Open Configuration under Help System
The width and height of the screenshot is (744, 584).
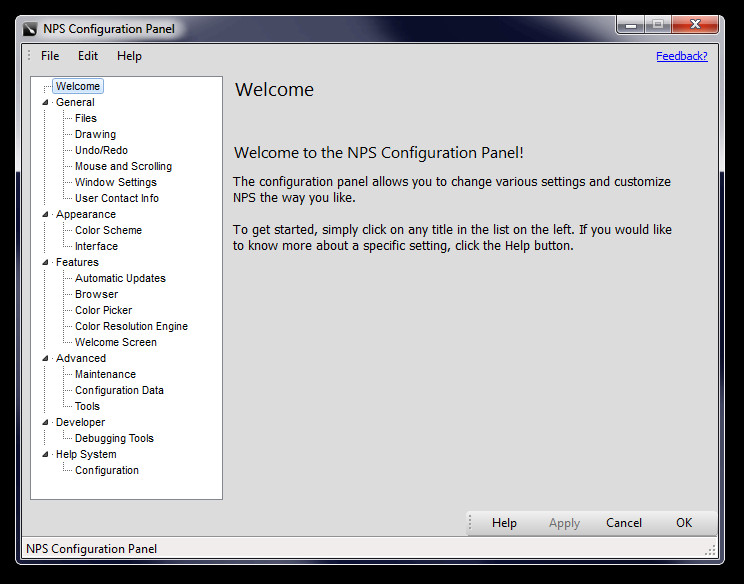click(107, 470)
